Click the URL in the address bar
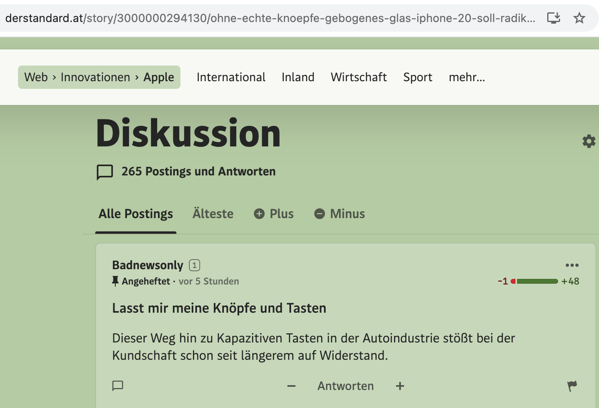The height and width of the screenshot is (408, 599). coord(270,18)
